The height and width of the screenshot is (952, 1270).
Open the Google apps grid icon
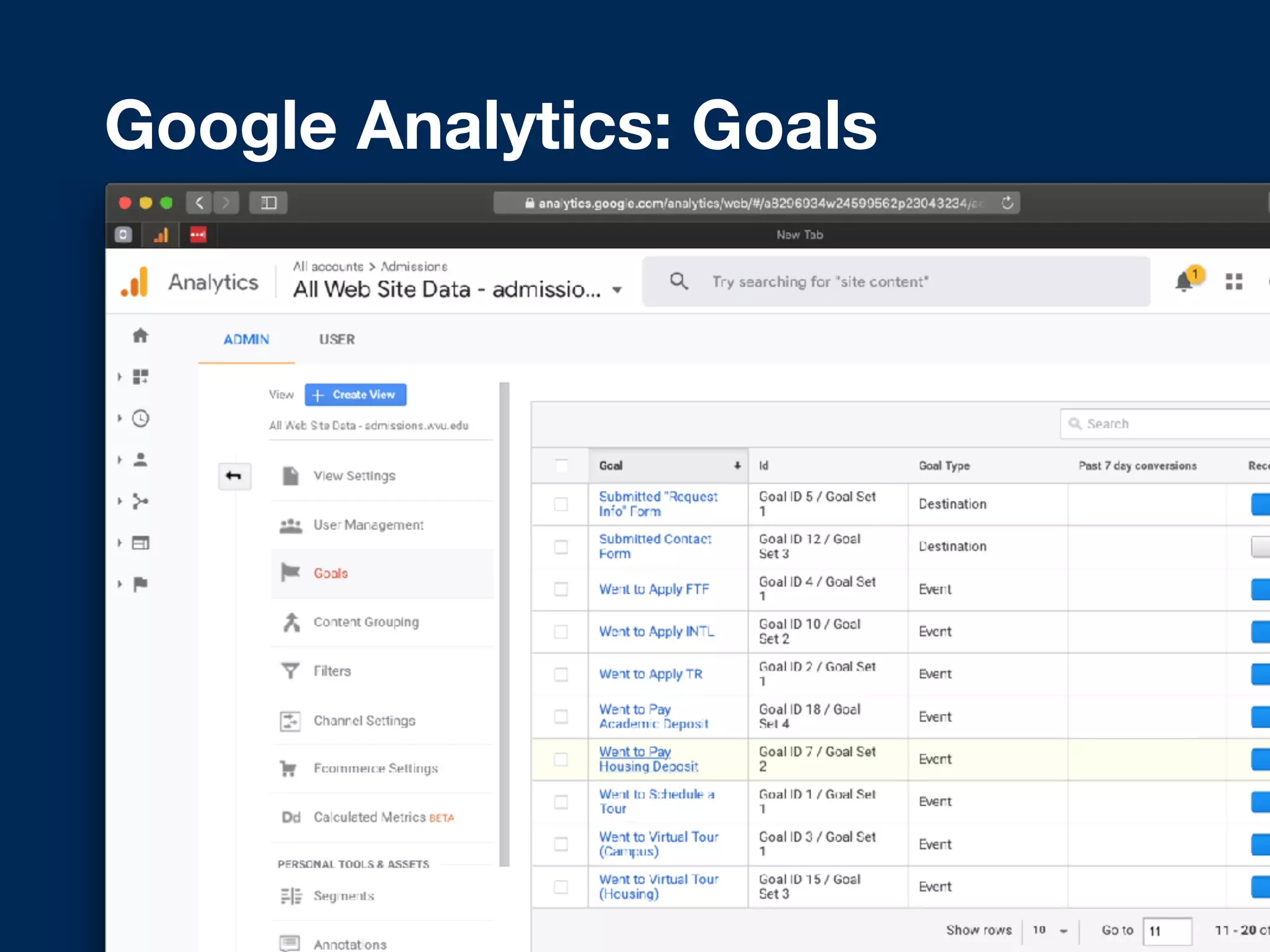pyautogui.click(x=1234, y=282)
